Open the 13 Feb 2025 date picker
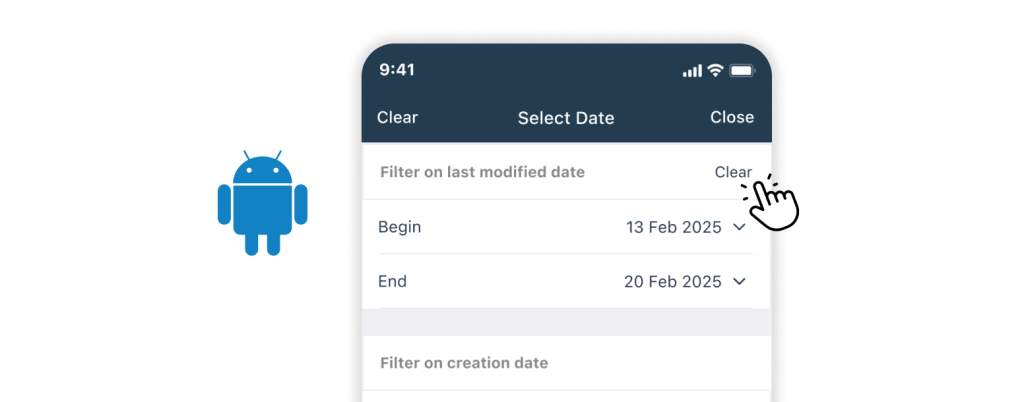 coord(673,227)
